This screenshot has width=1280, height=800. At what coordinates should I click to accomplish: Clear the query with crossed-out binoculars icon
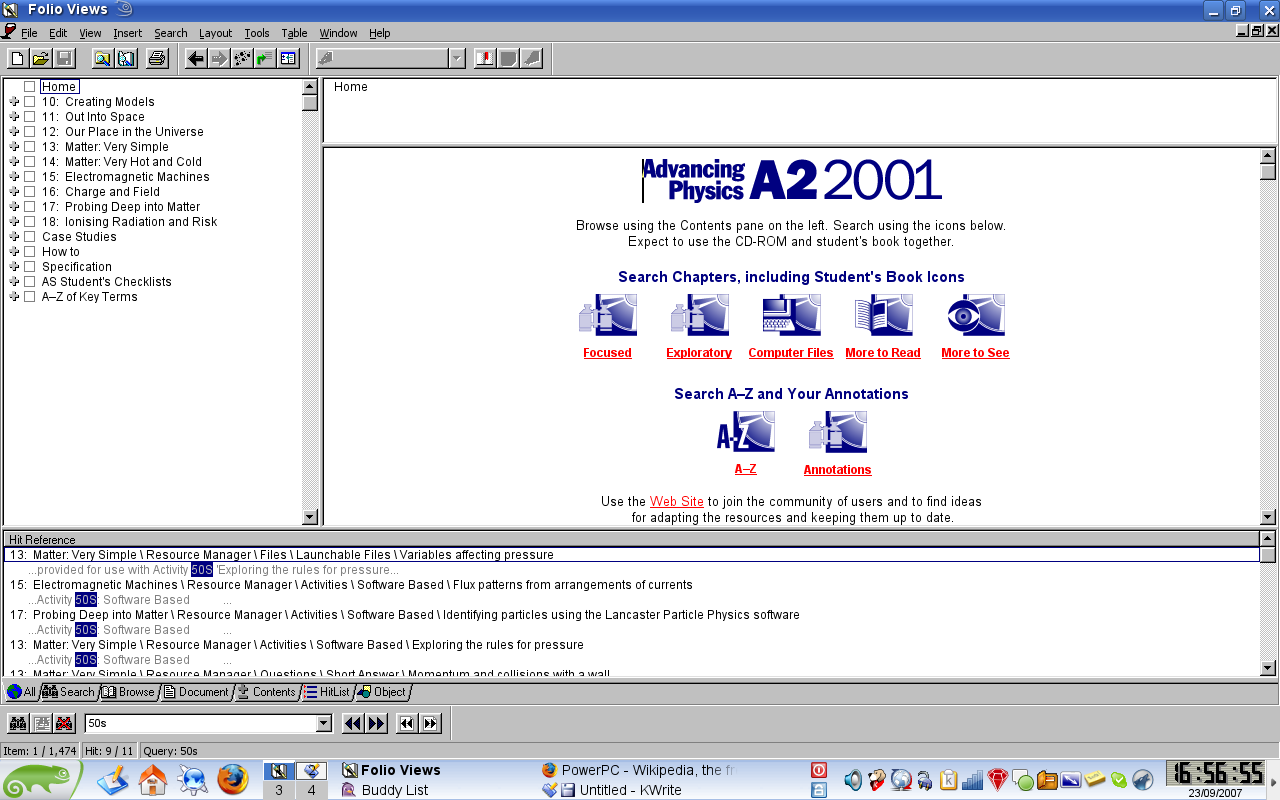click(x=64, y=723)
